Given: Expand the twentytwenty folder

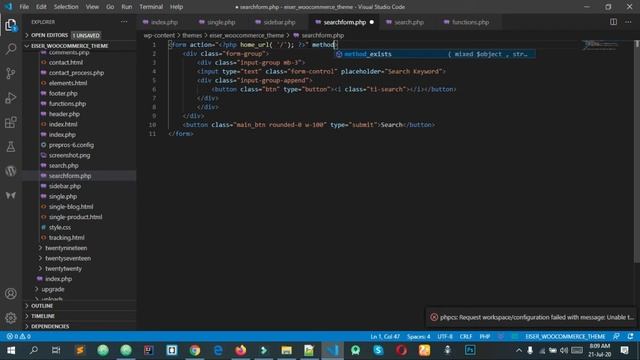Looking at the screenshot, I should (x=63, y=269).
